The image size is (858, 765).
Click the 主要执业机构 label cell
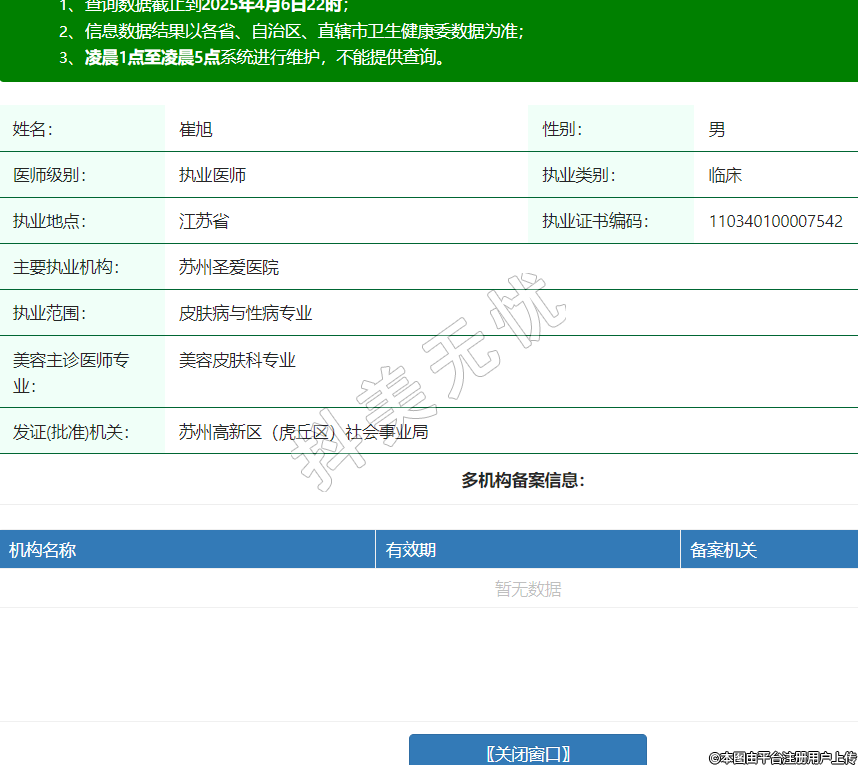(x=66, y=267)
